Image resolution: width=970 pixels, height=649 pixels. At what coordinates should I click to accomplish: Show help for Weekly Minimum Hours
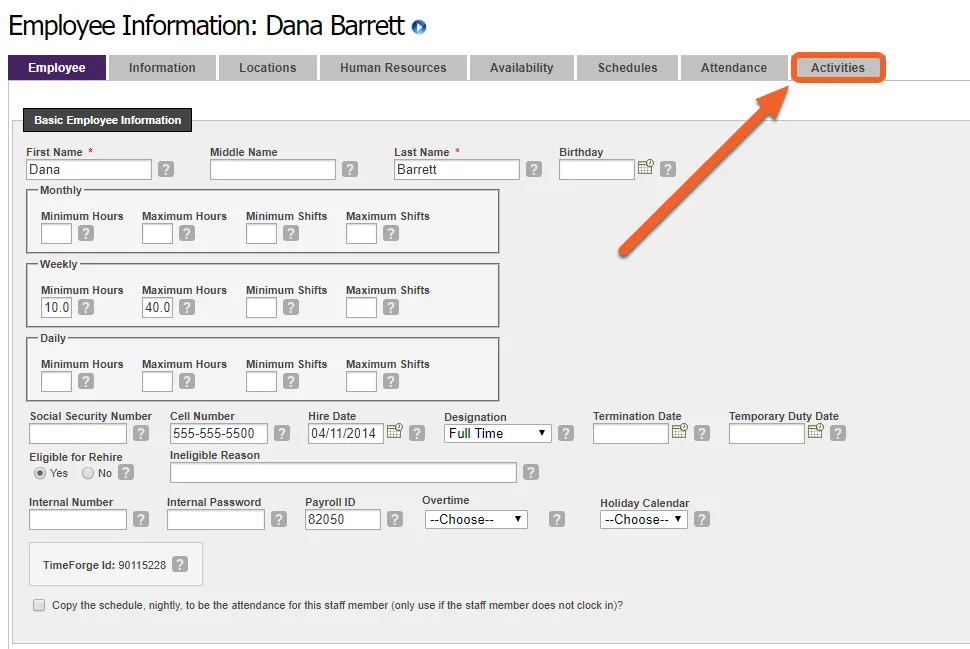tap(86, 307)
